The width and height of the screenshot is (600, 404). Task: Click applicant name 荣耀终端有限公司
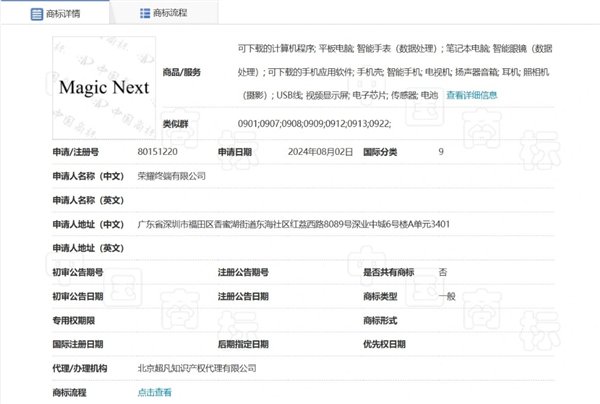pyautogui.click(x=171, y=175)
